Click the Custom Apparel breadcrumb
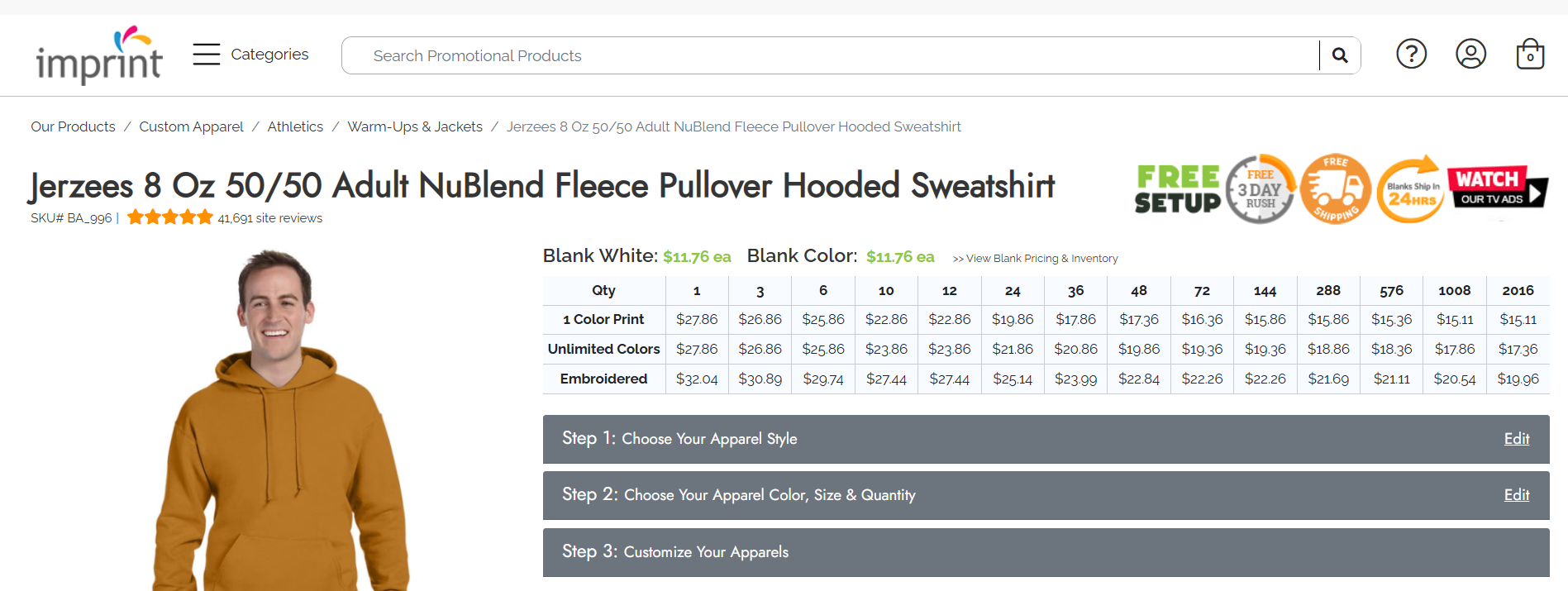 tap(191, 126)
